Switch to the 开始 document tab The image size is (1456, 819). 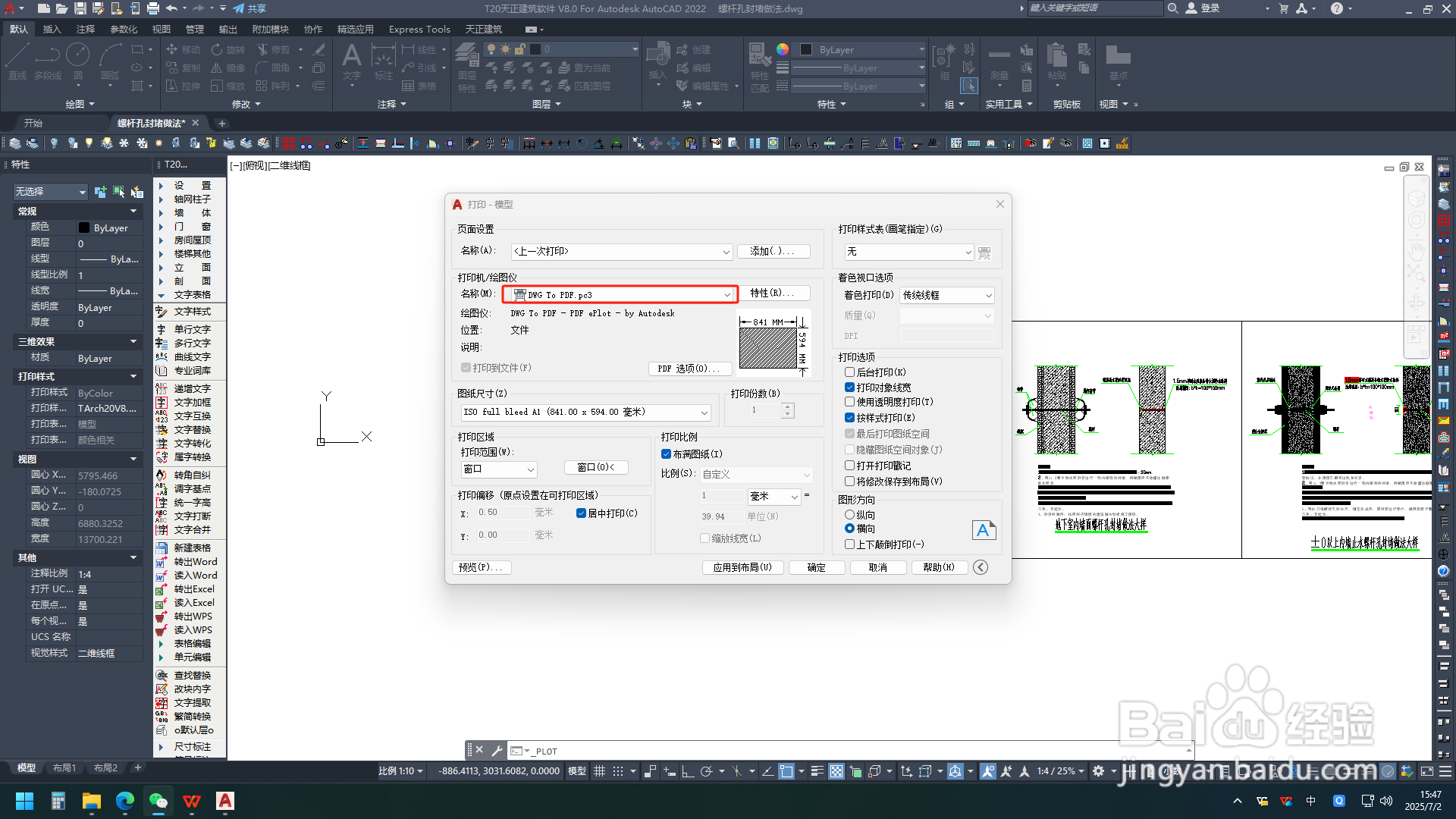click(33, 123)
